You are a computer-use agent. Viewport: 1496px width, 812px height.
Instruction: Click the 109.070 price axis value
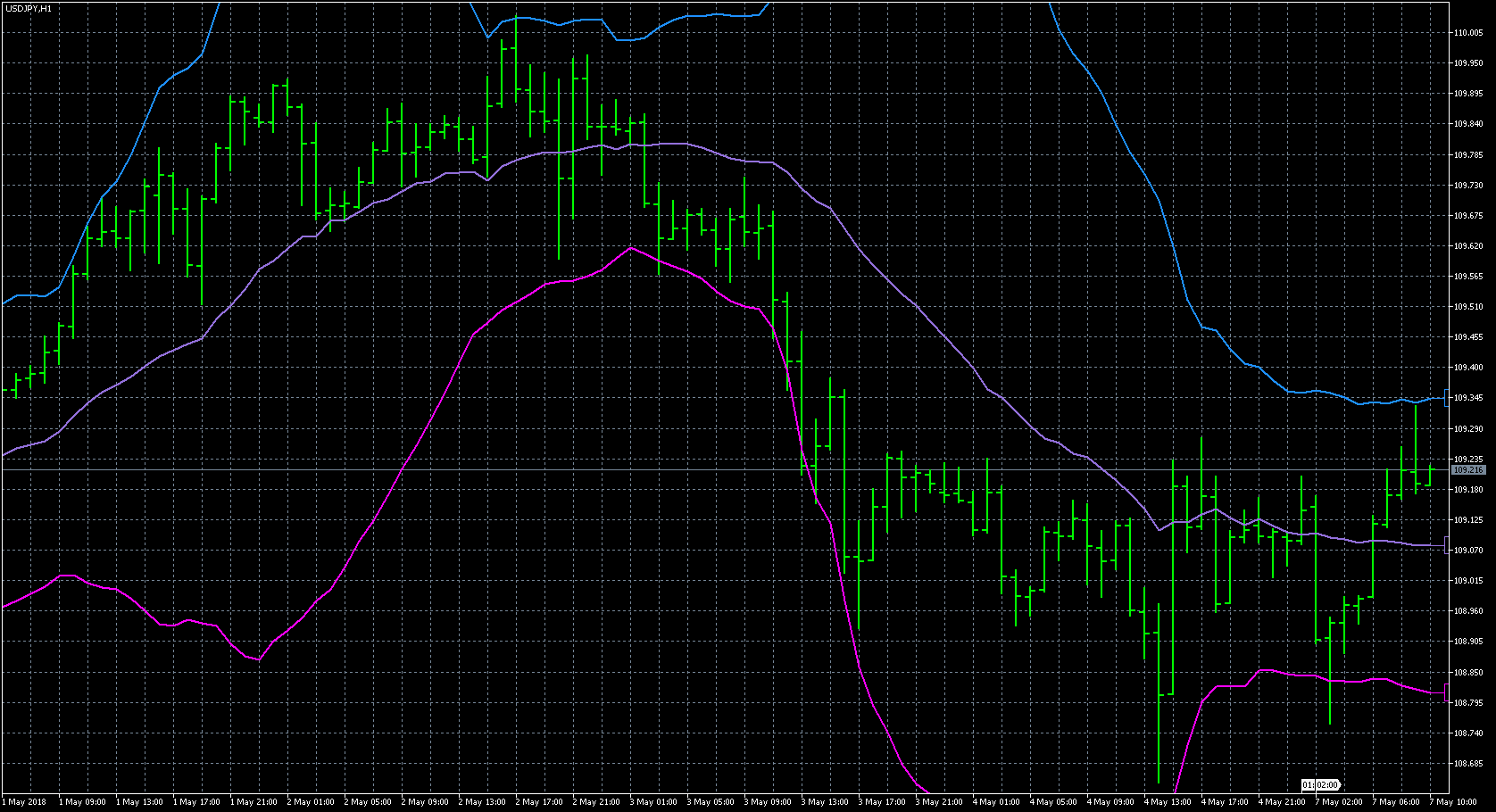pos(1468,551)
